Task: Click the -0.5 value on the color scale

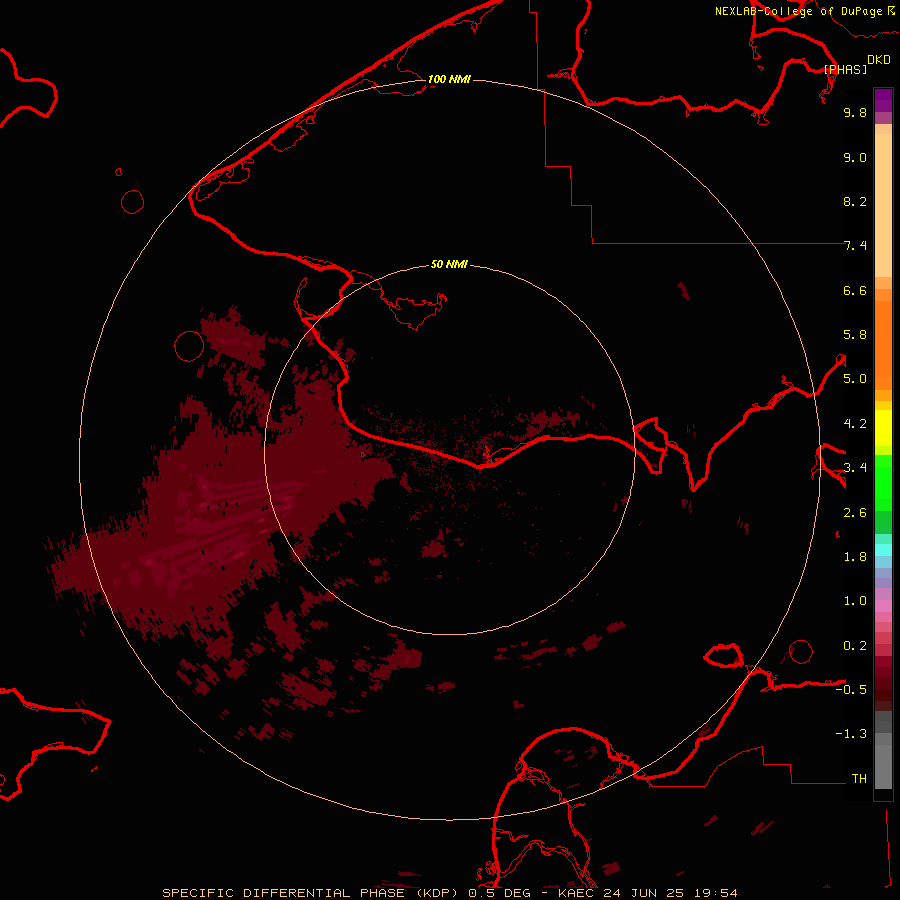Action: point(851,690)
